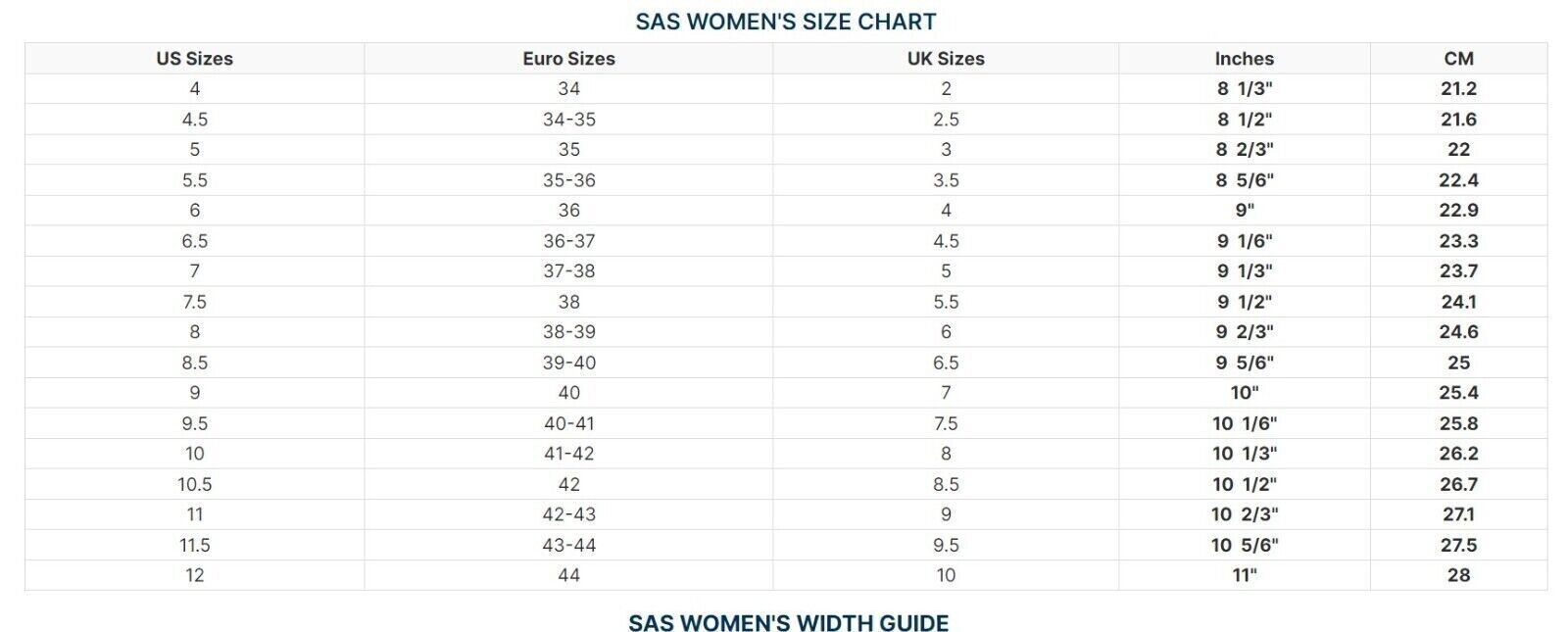Click the SAS Women's Width Guide heading
The height and width of the screenshot is (632, 1568).
point(788,623)
